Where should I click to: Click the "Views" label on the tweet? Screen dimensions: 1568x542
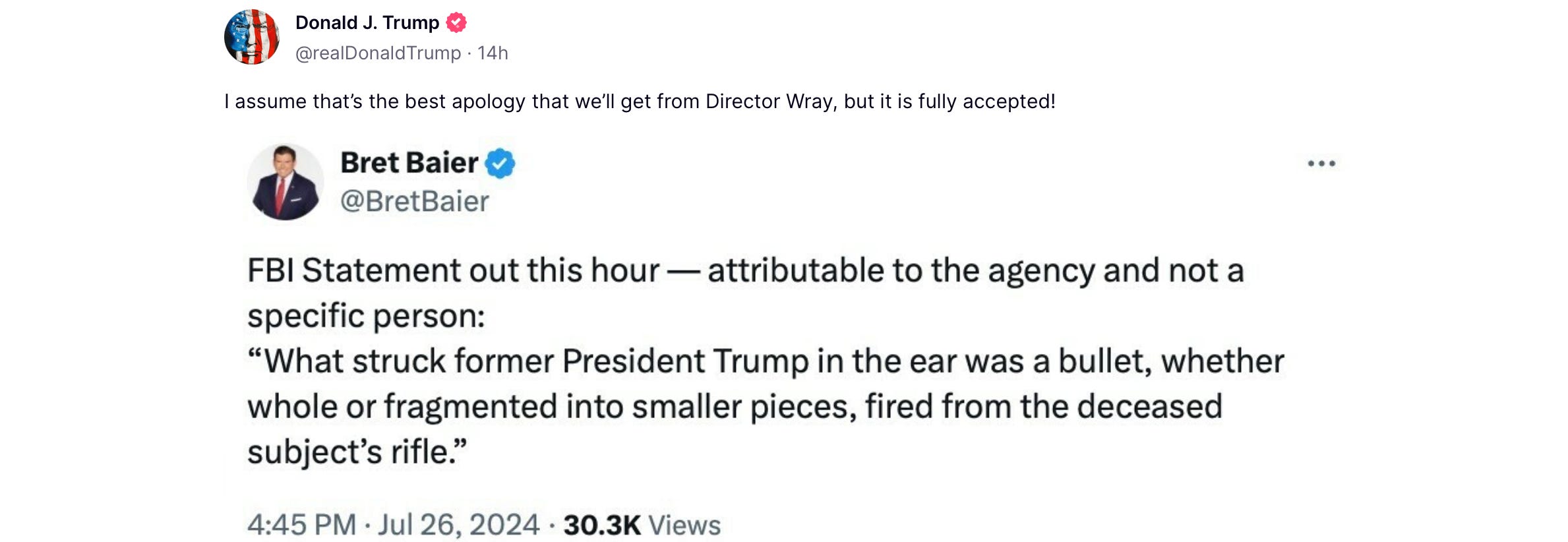[684, 526]
